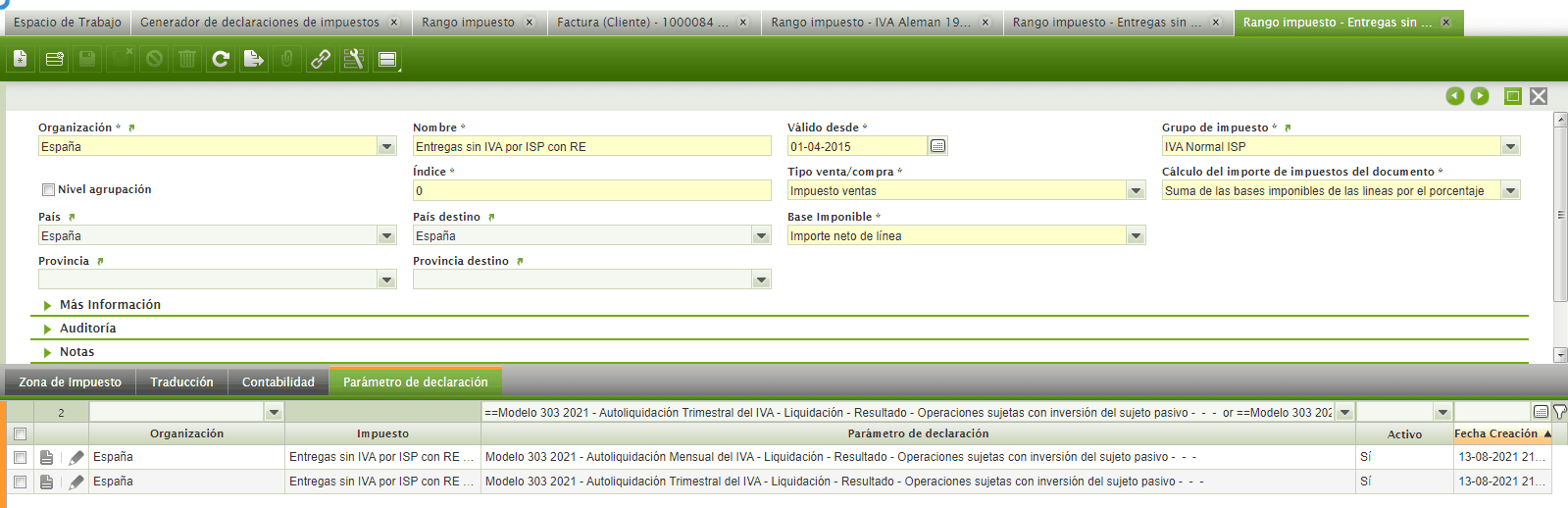The image size is (1568, 508).
Task: Toggle the Nivel agrupación checkbox
Action: pos(48,190)
